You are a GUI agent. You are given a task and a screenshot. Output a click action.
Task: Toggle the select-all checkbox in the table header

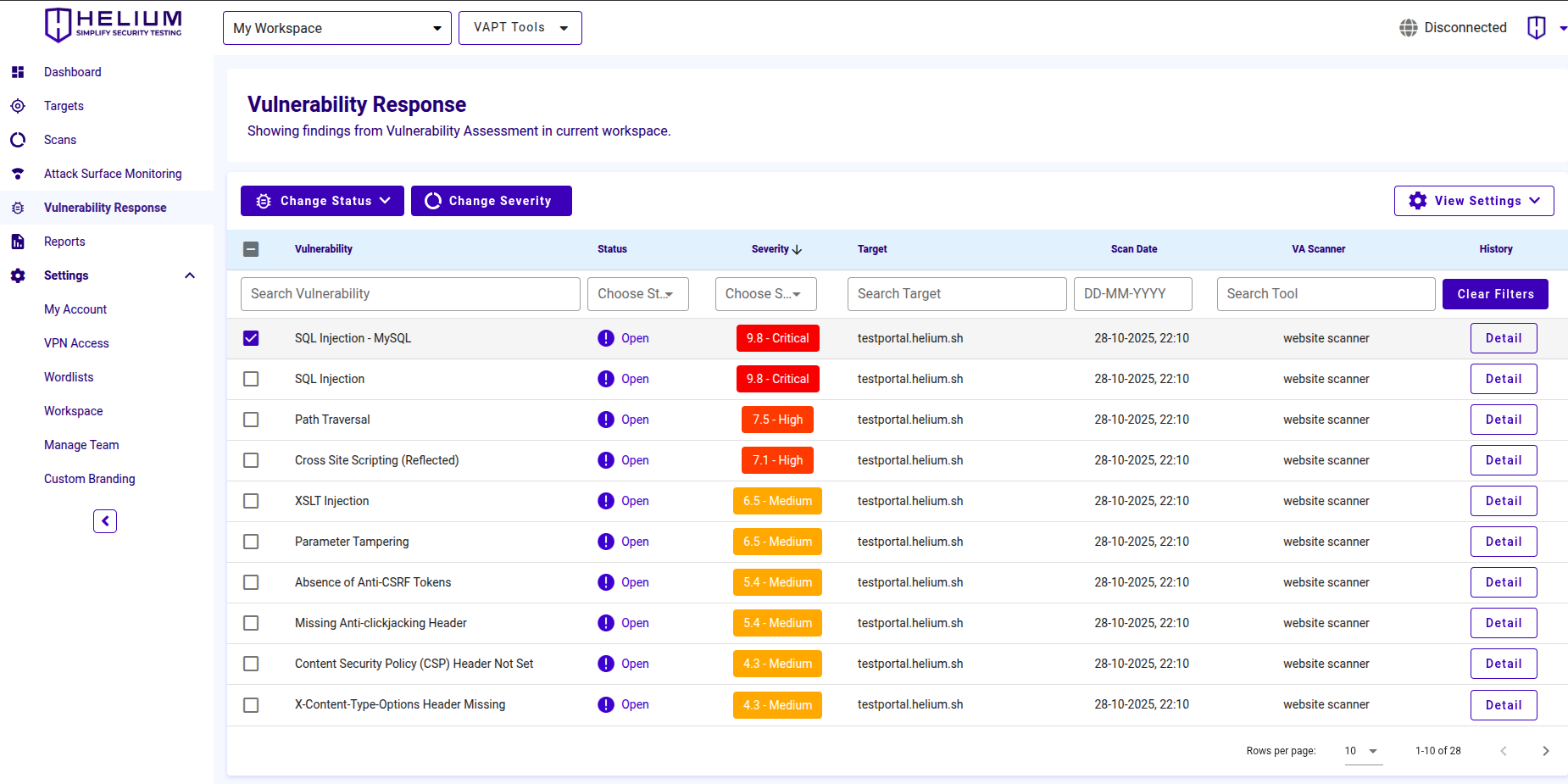(x=251, y=249)
